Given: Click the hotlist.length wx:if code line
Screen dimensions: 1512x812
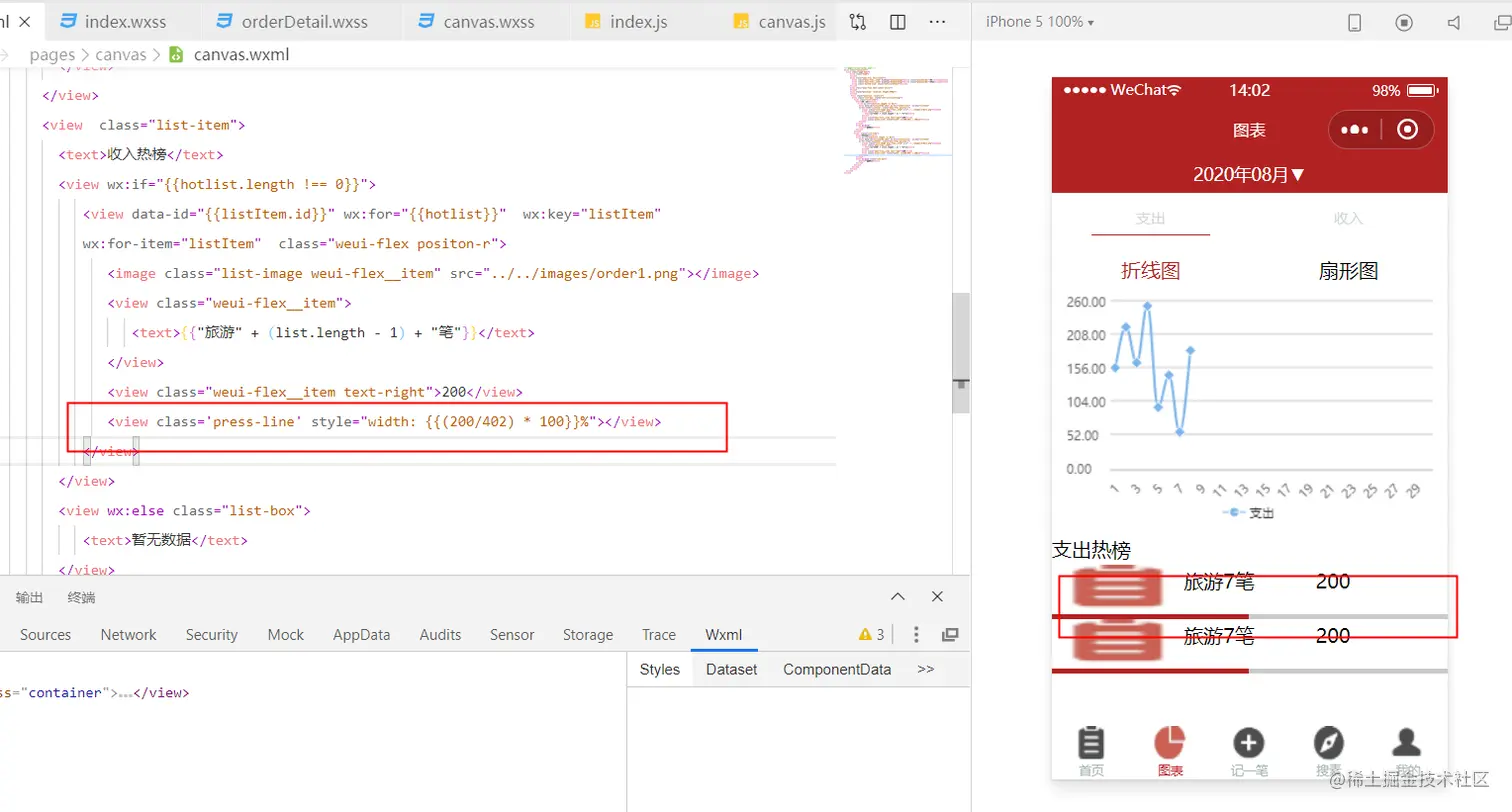Looking at the screenshot, I should point(217,185).
